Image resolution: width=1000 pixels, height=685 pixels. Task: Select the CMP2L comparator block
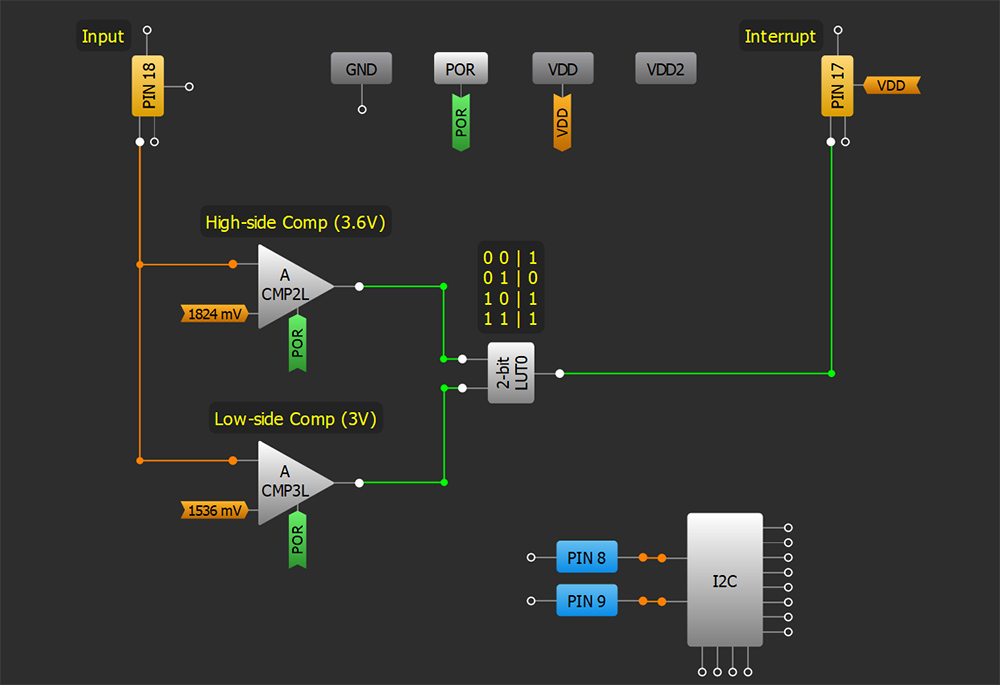click(x=290, y=285)
